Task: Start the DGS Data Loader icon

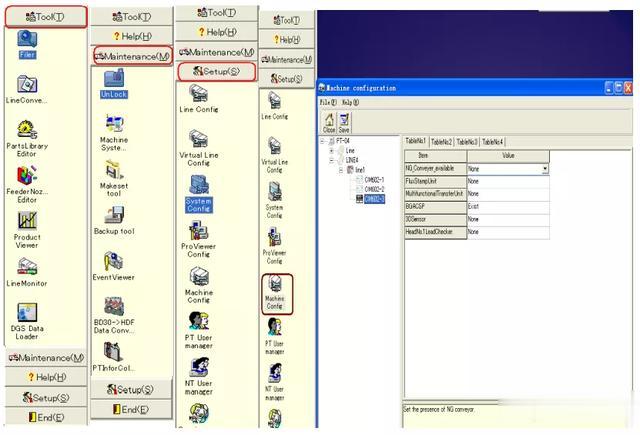Action: [x=27, y=322]
